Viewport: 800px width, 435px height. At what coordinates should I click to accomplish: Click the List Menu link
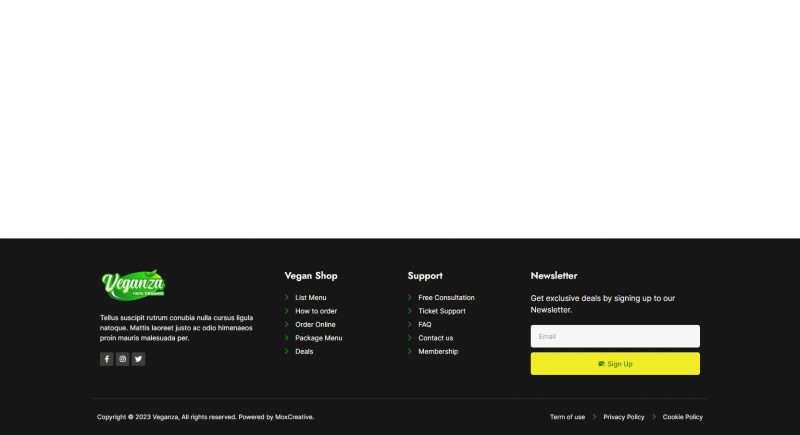click(310, 298)
